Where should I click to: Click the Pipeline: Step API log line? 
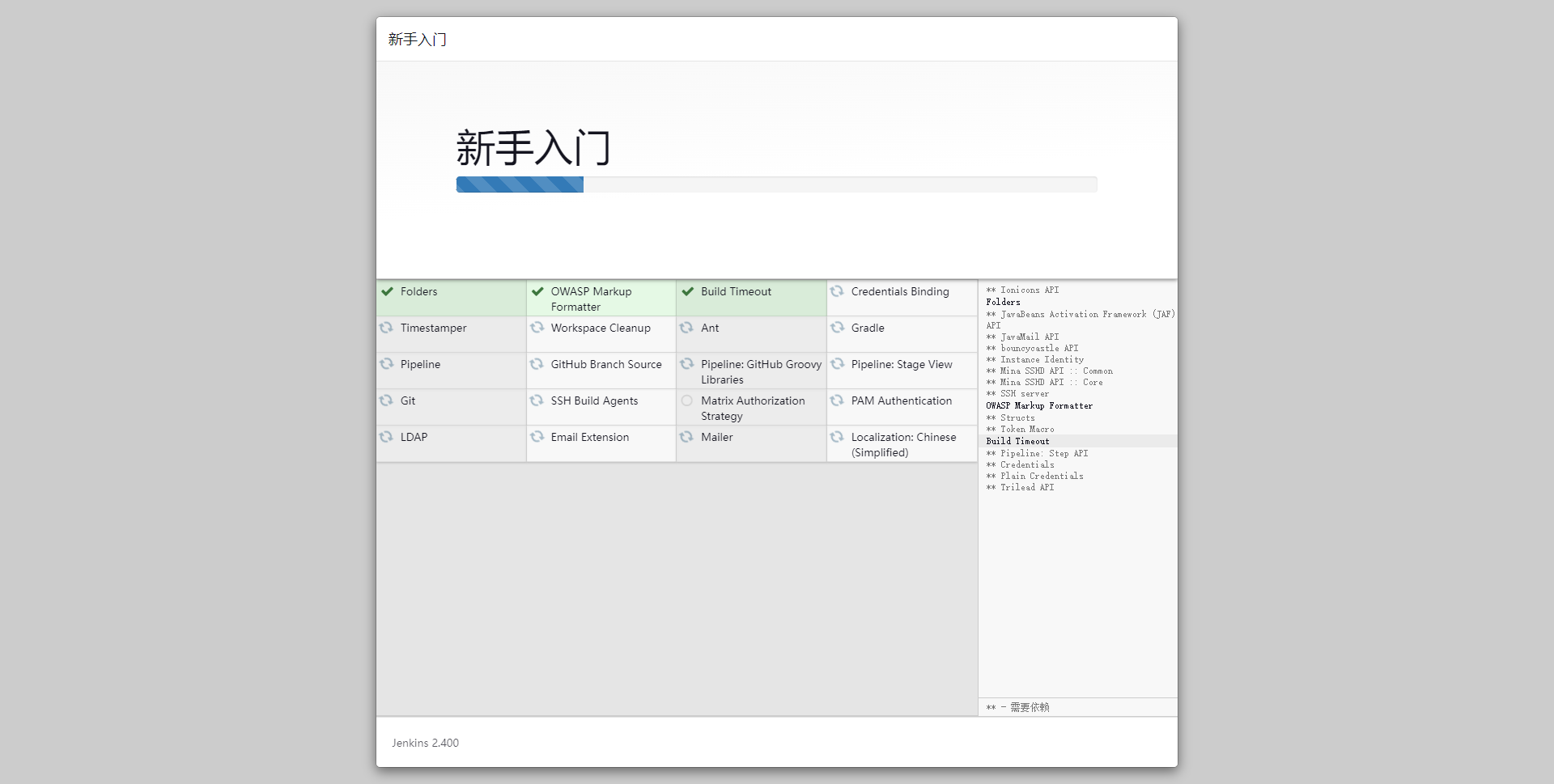click(x=1038, y=453)
